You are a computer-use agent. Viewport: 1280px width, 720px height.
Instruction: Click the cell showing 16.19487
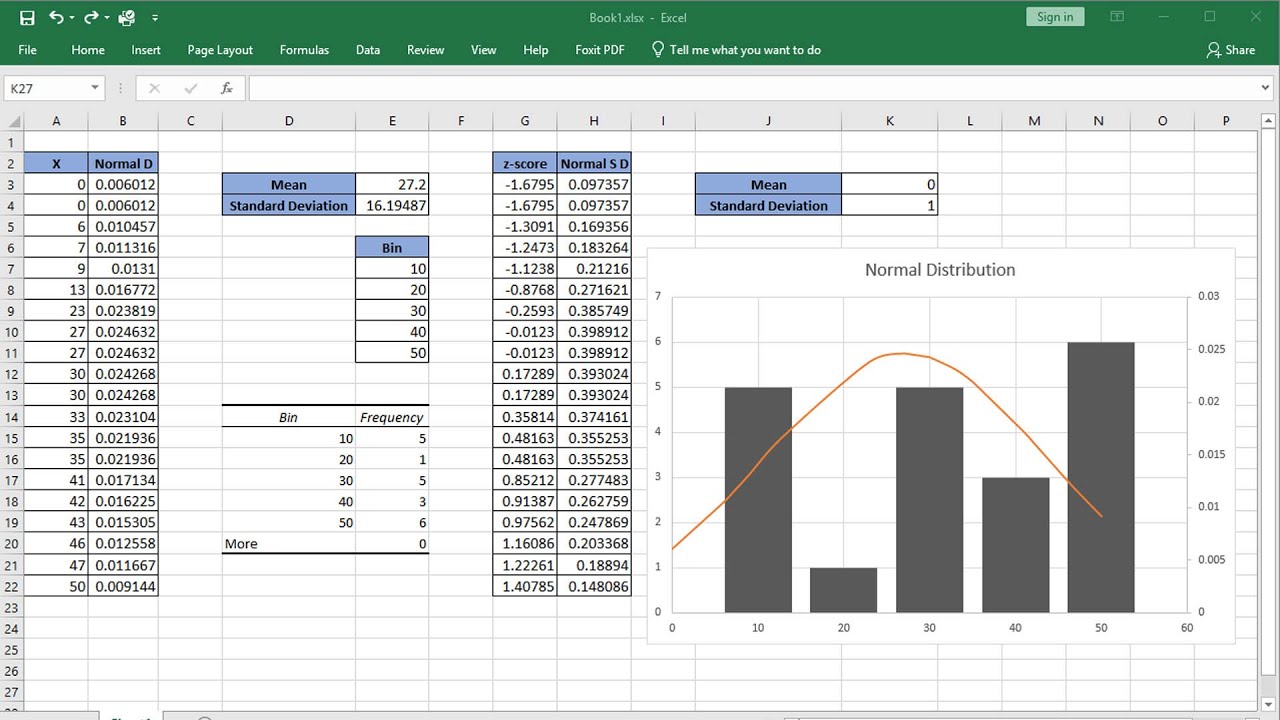(x=392, y=205)
